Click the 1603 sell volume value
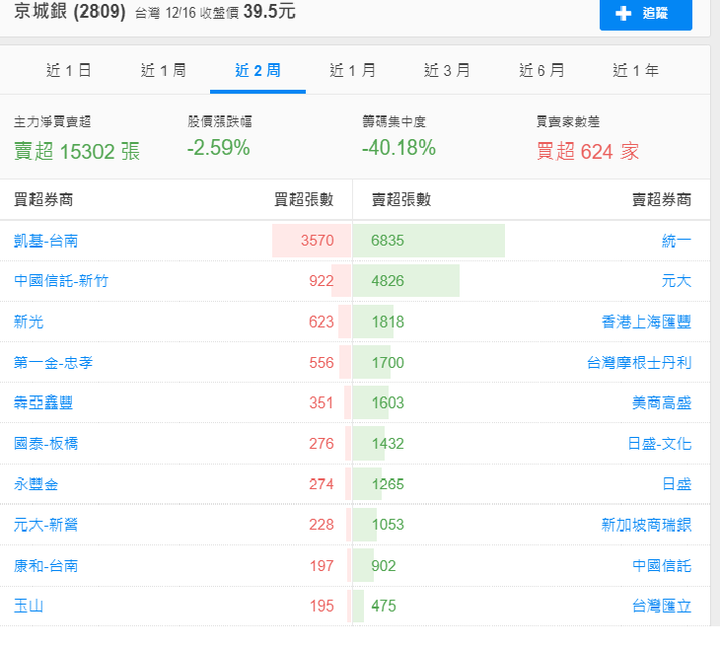This screenshot has width=720, height=647. pyautogui.click(x=388, y=403)
